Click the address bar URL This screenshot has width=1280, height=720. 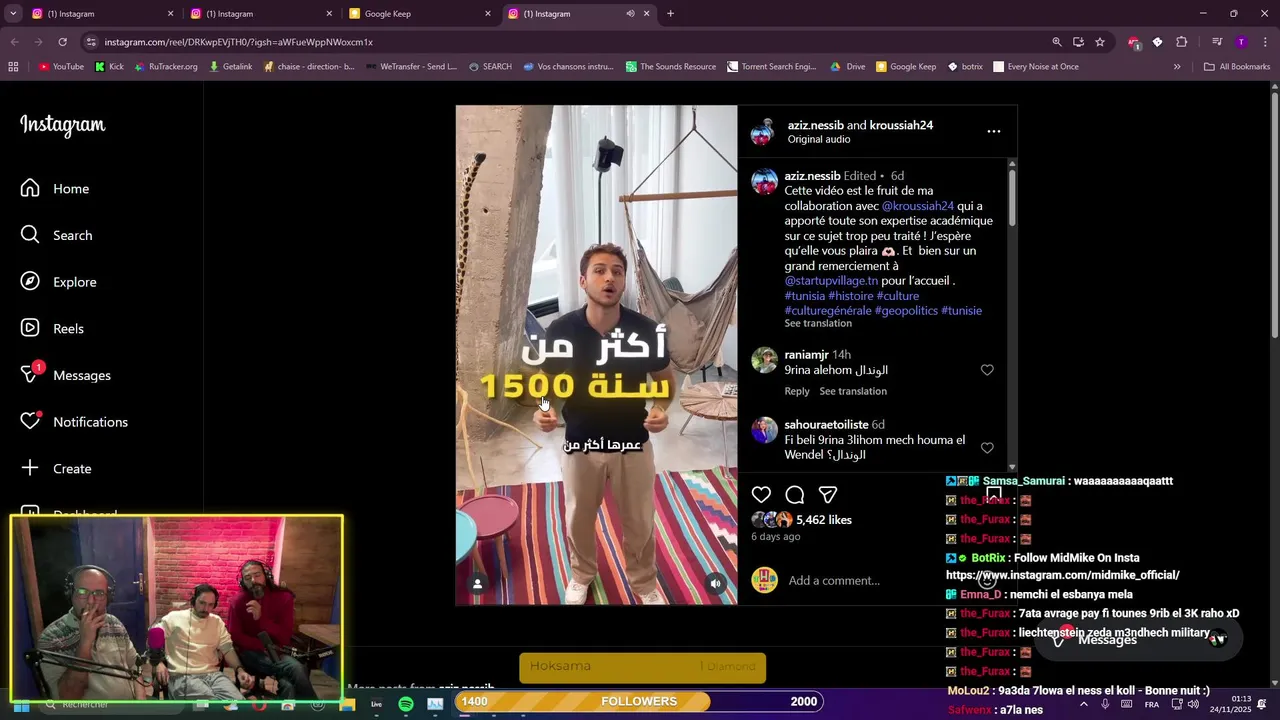pos(239,42)
